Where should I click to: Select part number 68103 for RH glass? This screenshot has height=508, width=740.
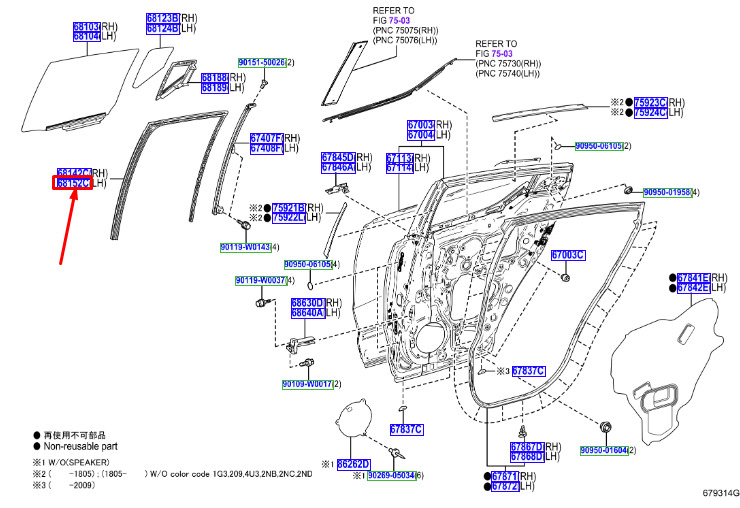point(87,26)
